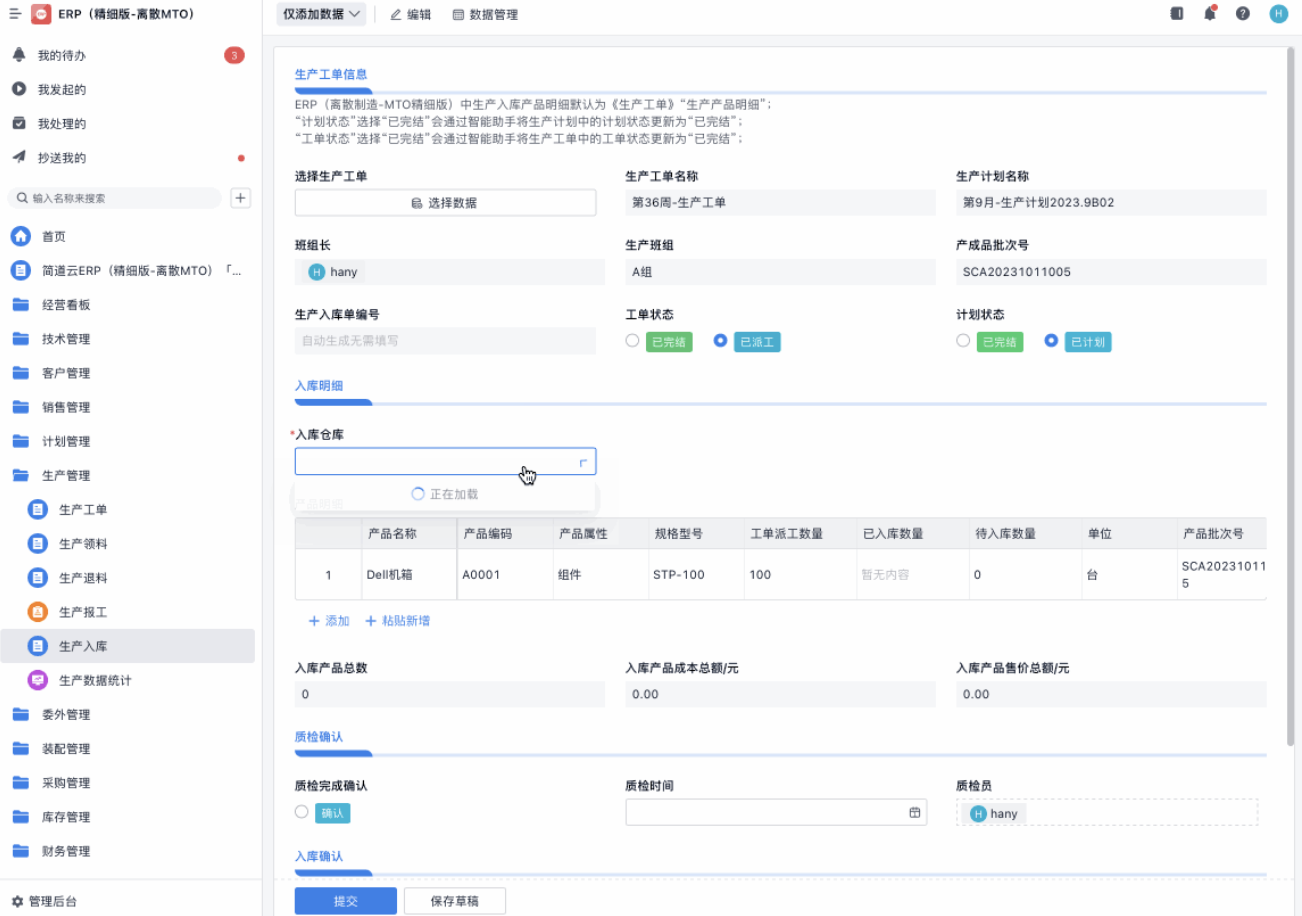1302x916 pixels.
Task: Click the notification bell icon
Action: [x=1210, y=14]
